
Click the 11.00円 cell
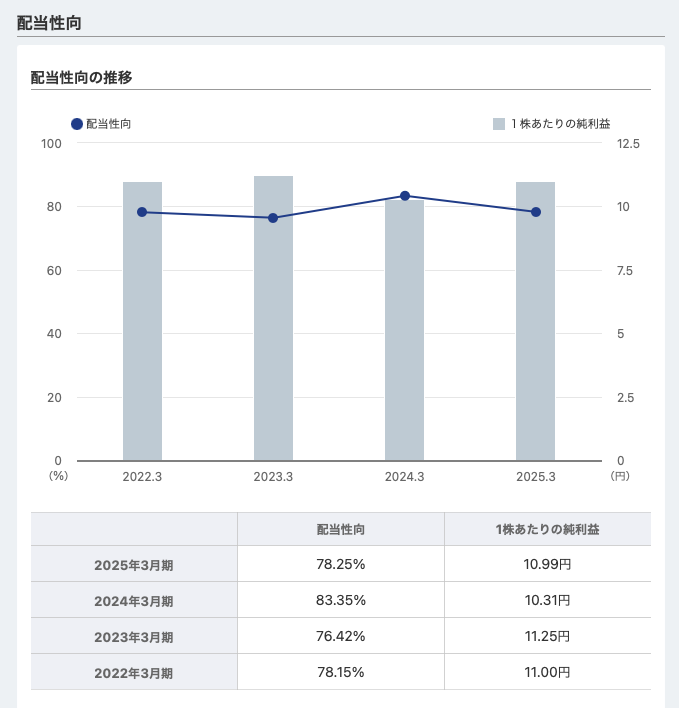(548, 672)
